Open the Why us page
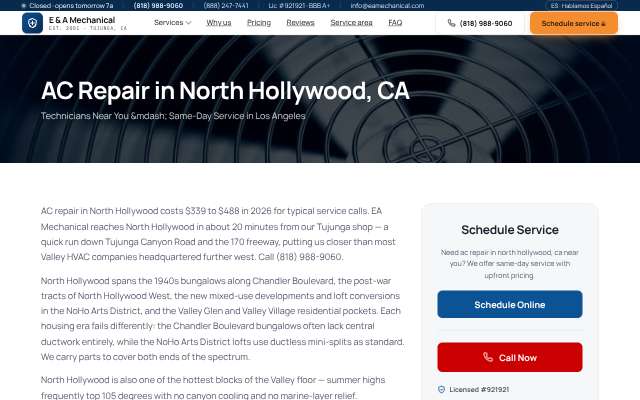The image size is (640, 400). pos(219,22)
